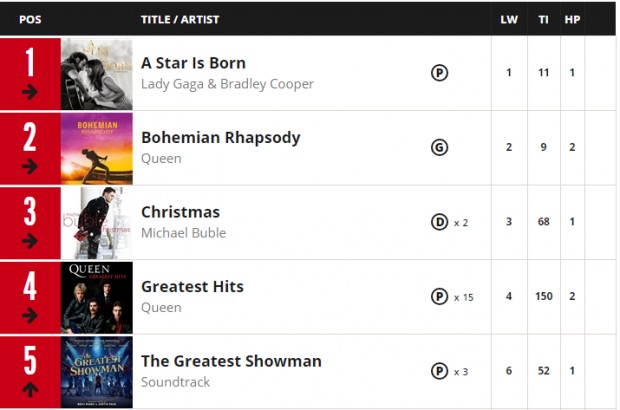Screen dimensions: 620x410
Task: Click the up arrow under position 5
Action: 30,389
